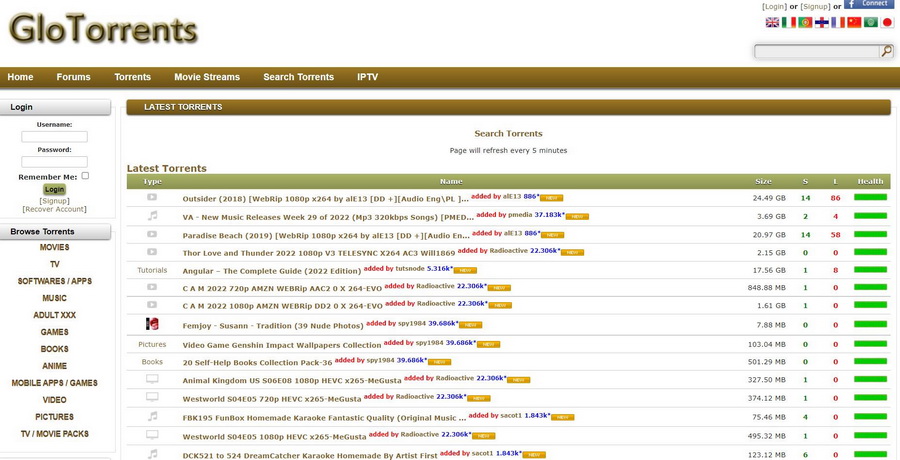
Task: Click the video type icon beside Outsider (2018)
Action: point(152,197)
